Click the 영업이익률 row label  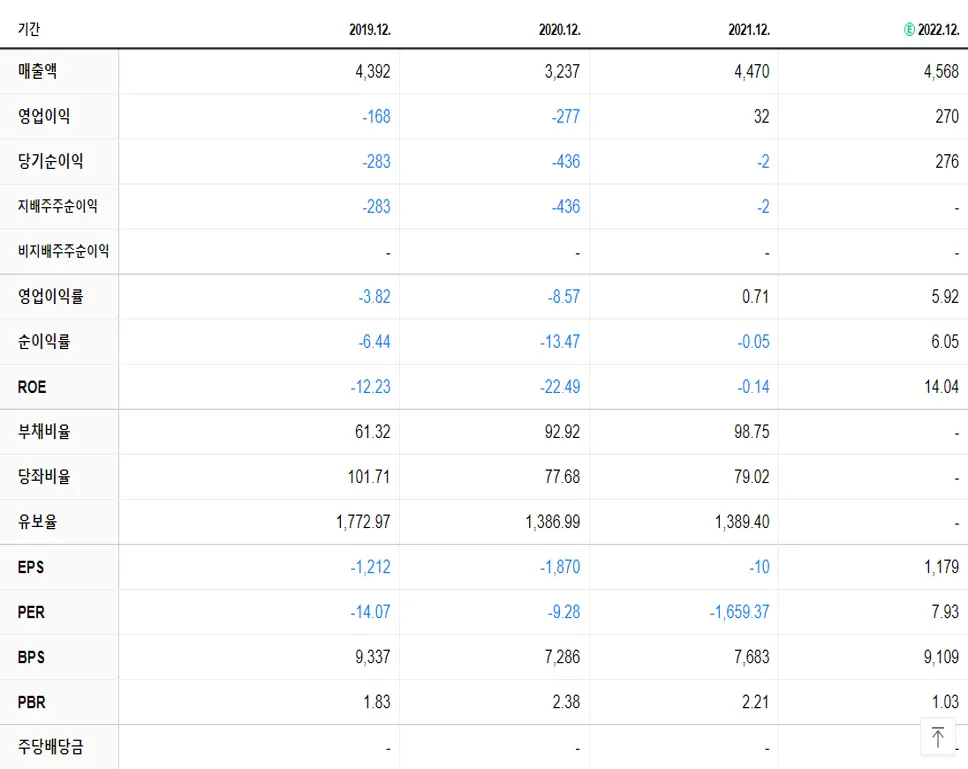click(x=51, y=296)
